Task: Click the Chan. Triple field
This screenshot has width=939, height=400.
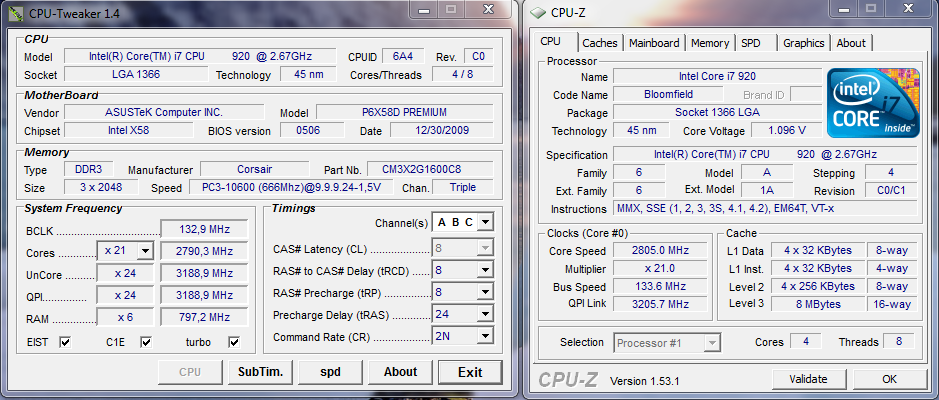Action: coord(463,187)
